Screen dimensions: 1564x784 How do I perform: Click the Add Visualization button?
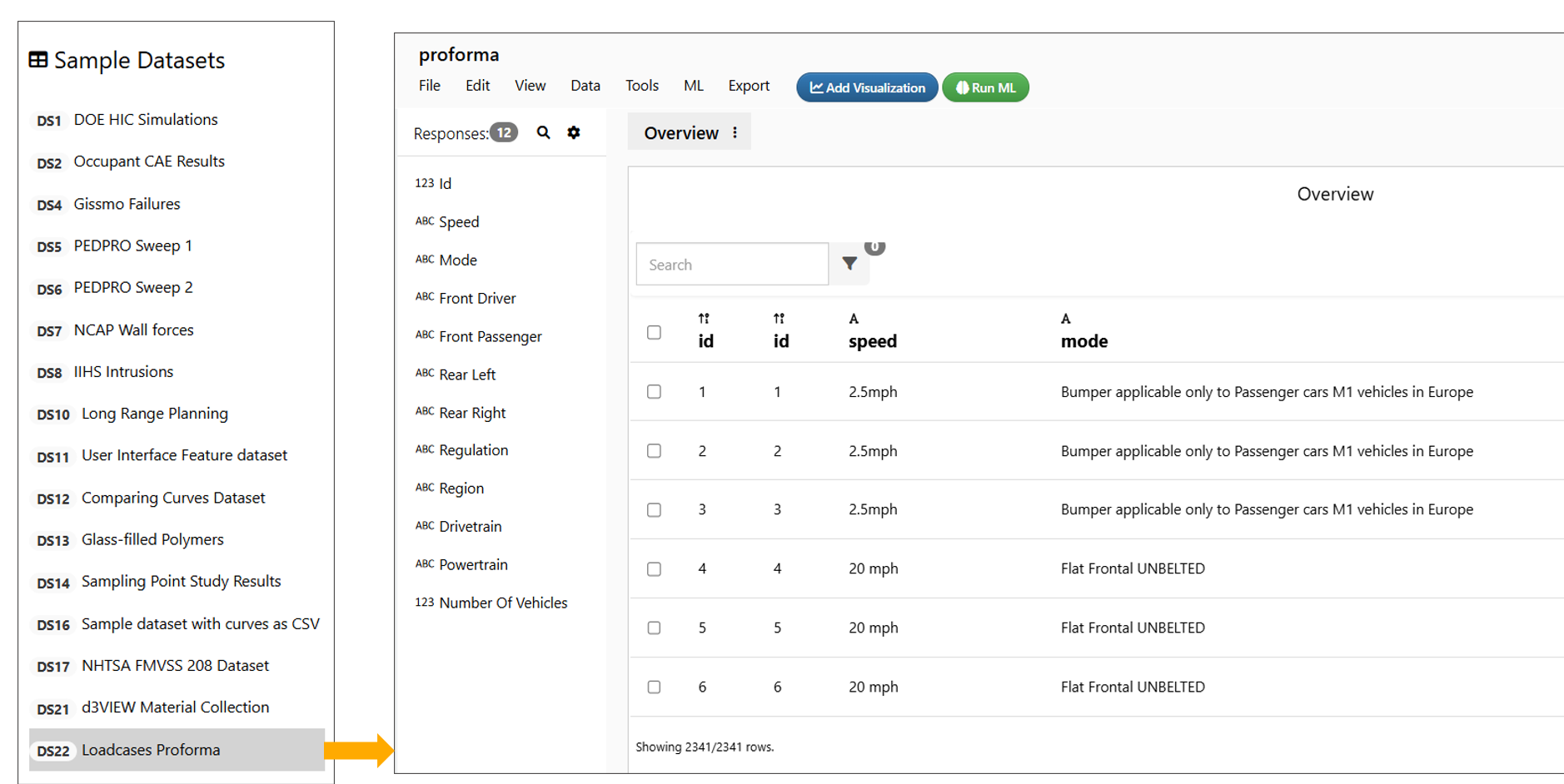pyautogui.click(x=866, y=87)
